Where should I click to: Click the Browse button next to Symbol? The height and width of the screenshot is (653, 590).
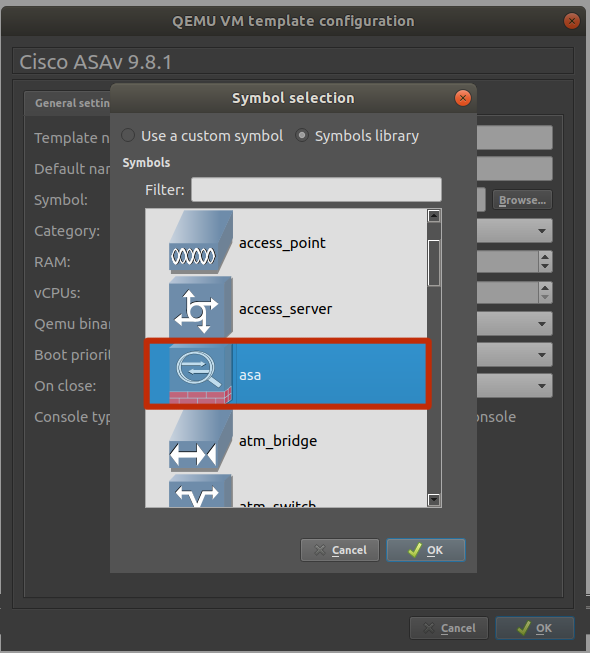tap(522, 200)
